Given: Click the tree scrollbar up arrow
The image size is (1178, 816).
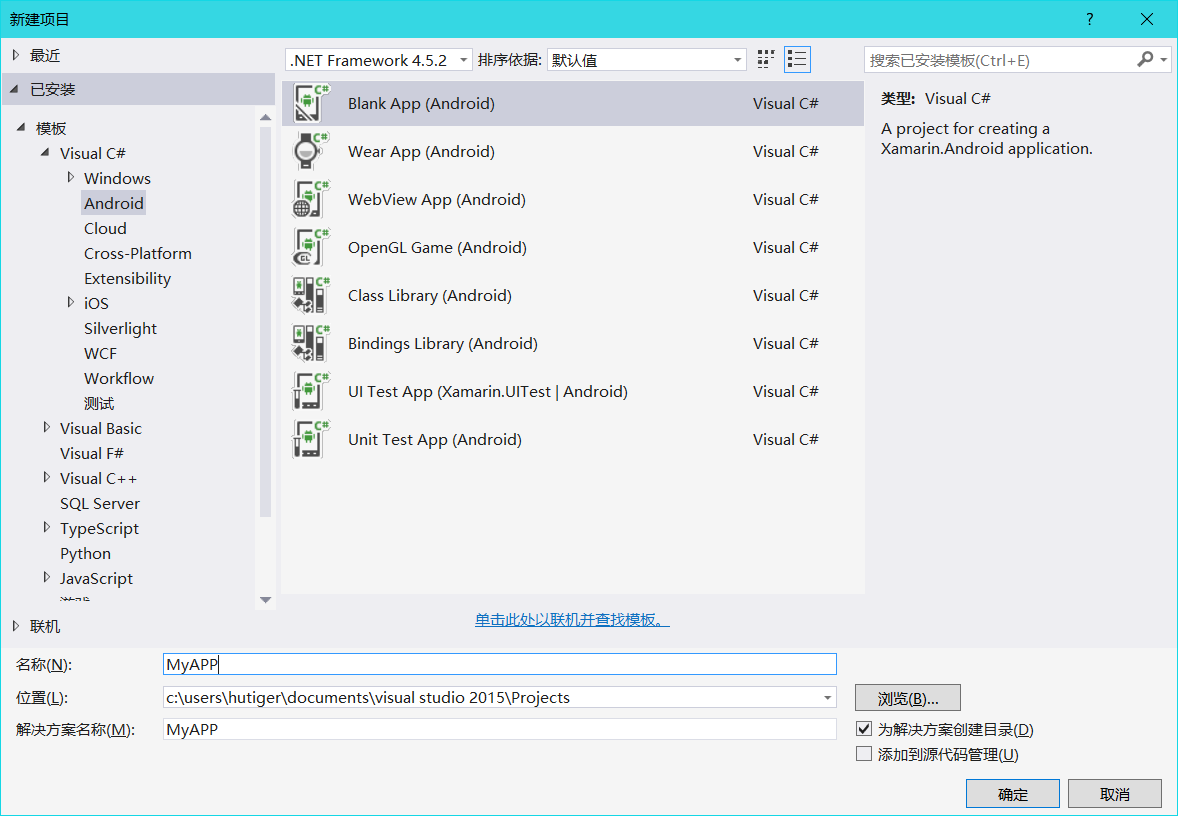Looking at the screenshot, I should click(265, 117).
